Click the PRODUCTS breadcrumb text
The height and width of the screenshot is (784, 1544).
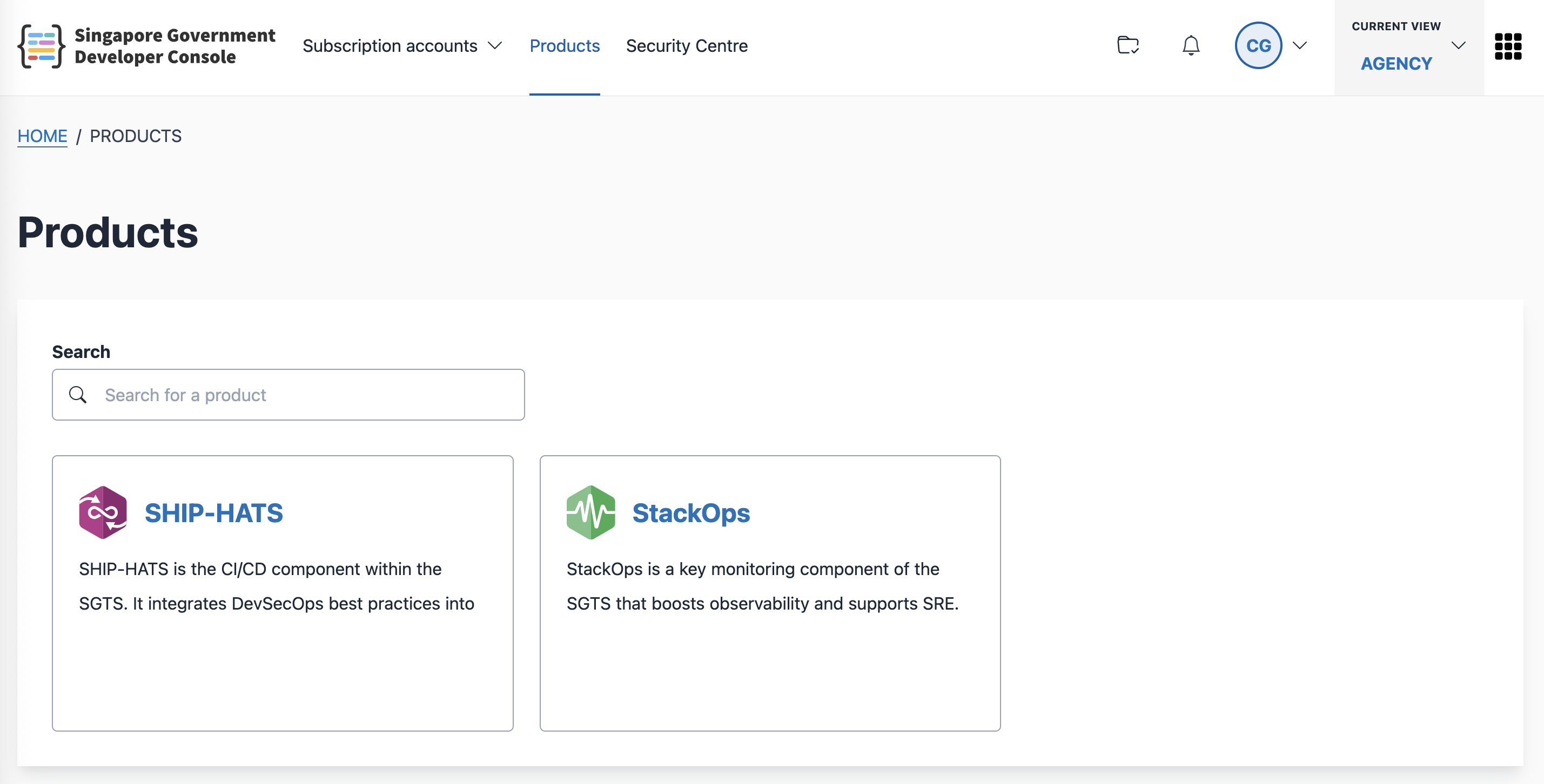pyautogui.click(x=136, y=136)
